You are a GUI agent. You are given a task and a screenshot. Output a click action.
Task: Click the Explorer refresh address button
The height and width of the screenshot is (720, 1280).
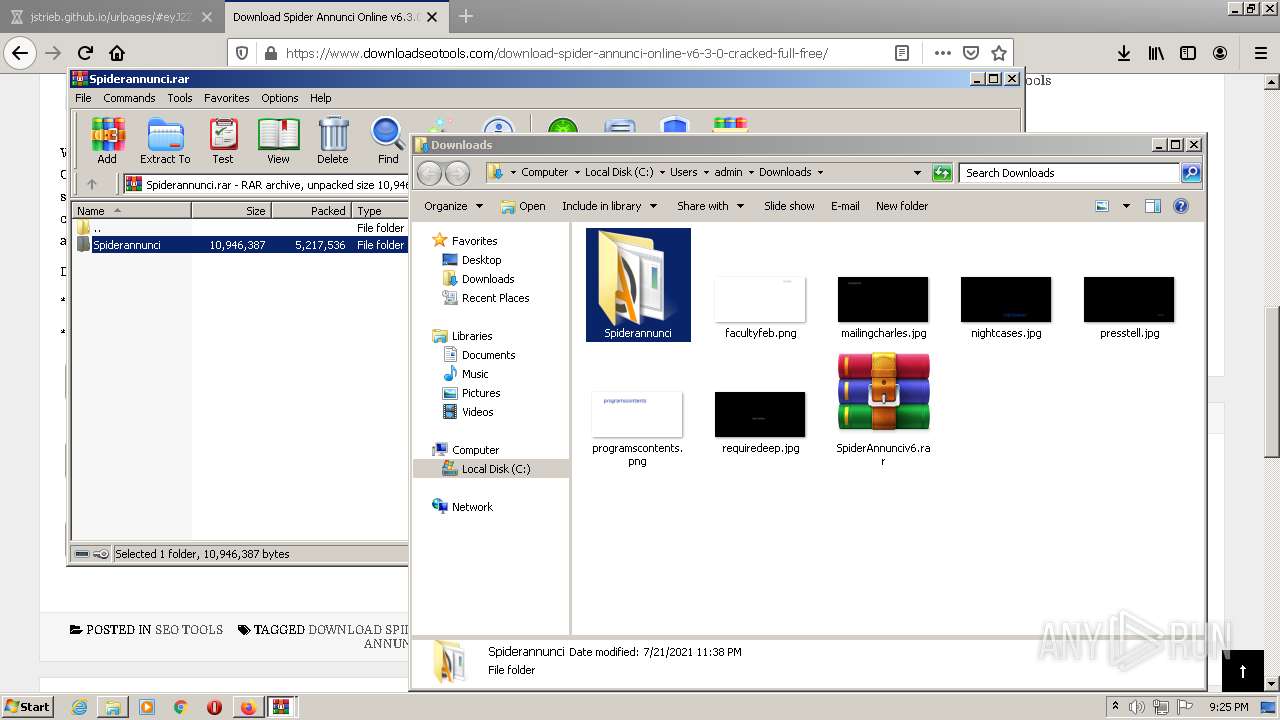tap(942, 173)
